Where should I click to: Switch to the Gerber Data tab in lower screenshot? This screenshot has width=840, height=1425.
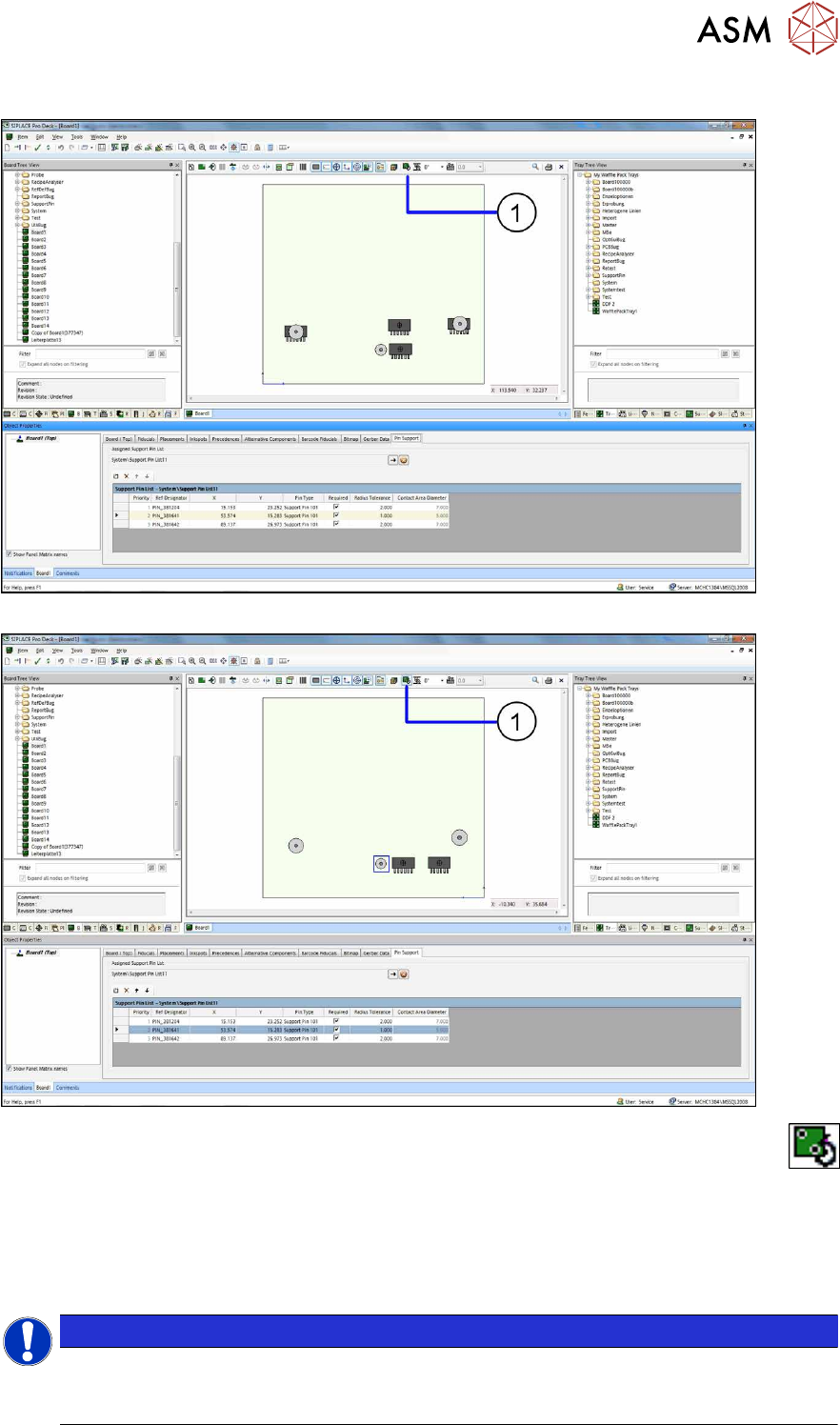376,953
